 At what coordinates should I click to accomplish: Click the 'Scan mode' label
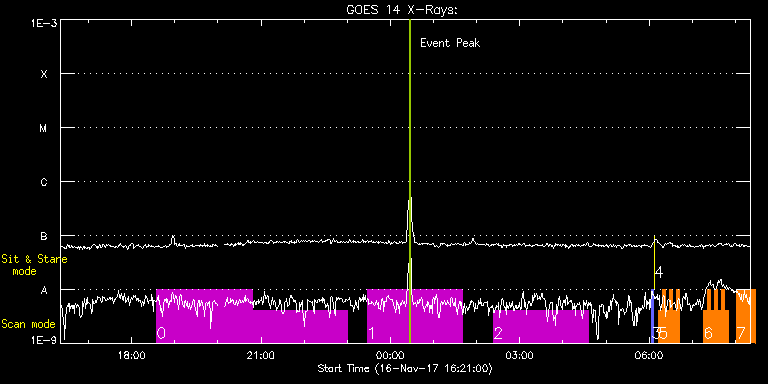coord(28,324)
